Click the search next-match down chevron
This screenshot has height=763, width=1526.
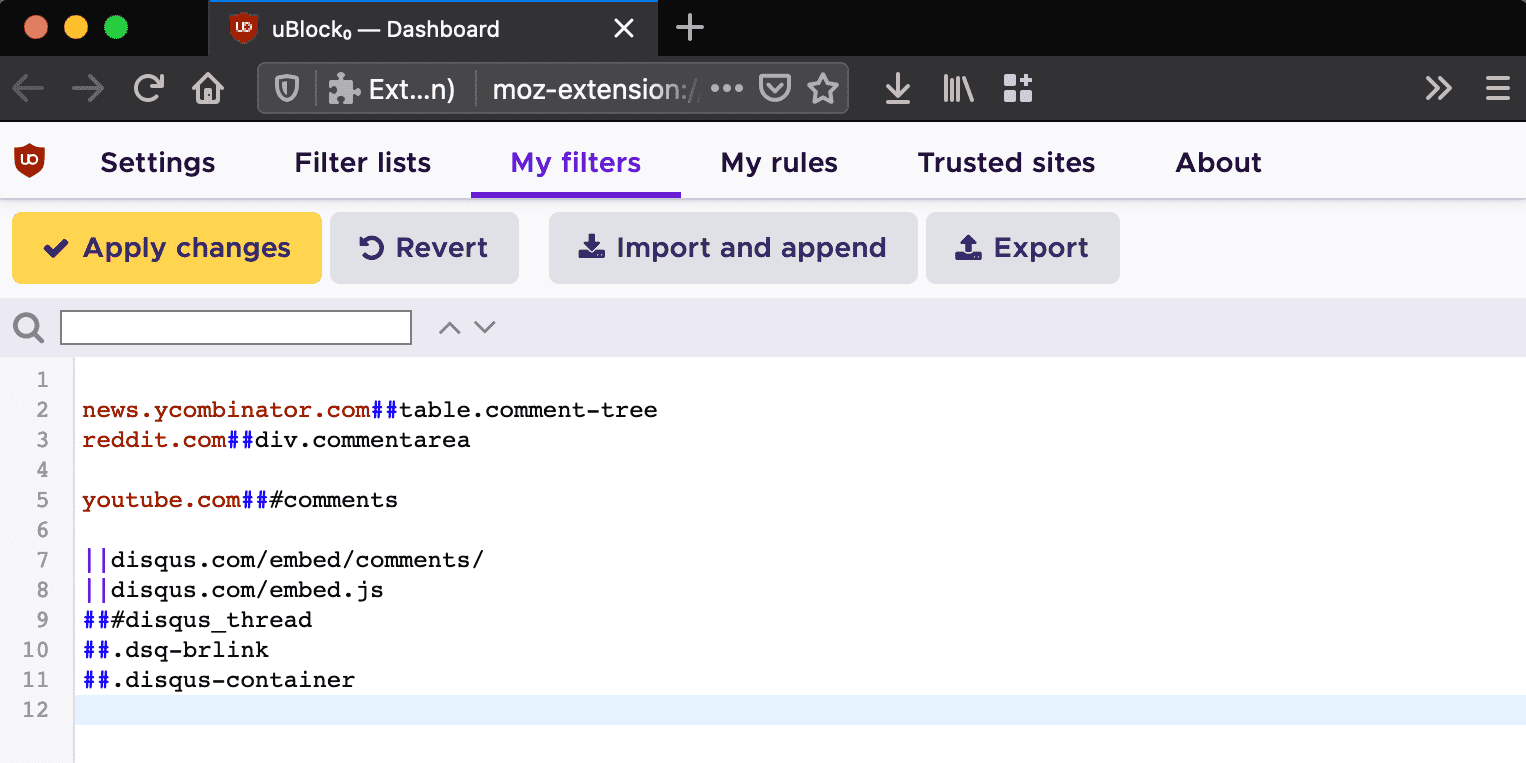click(484, 326)
